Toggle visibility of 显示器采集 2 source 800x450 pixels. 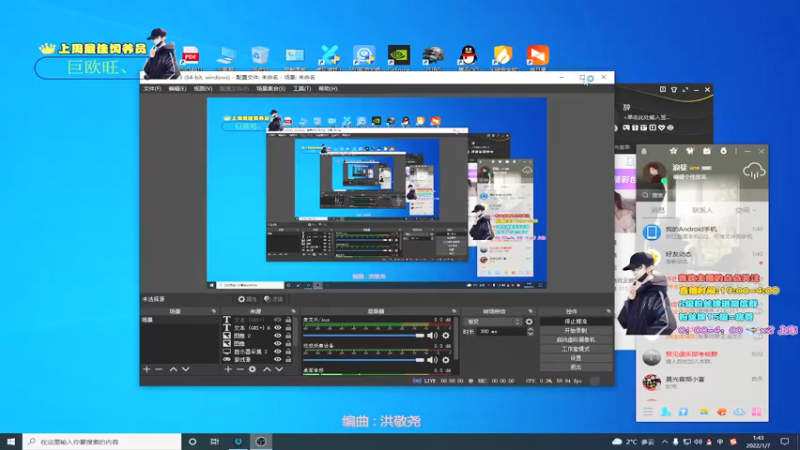coord(278,352)
